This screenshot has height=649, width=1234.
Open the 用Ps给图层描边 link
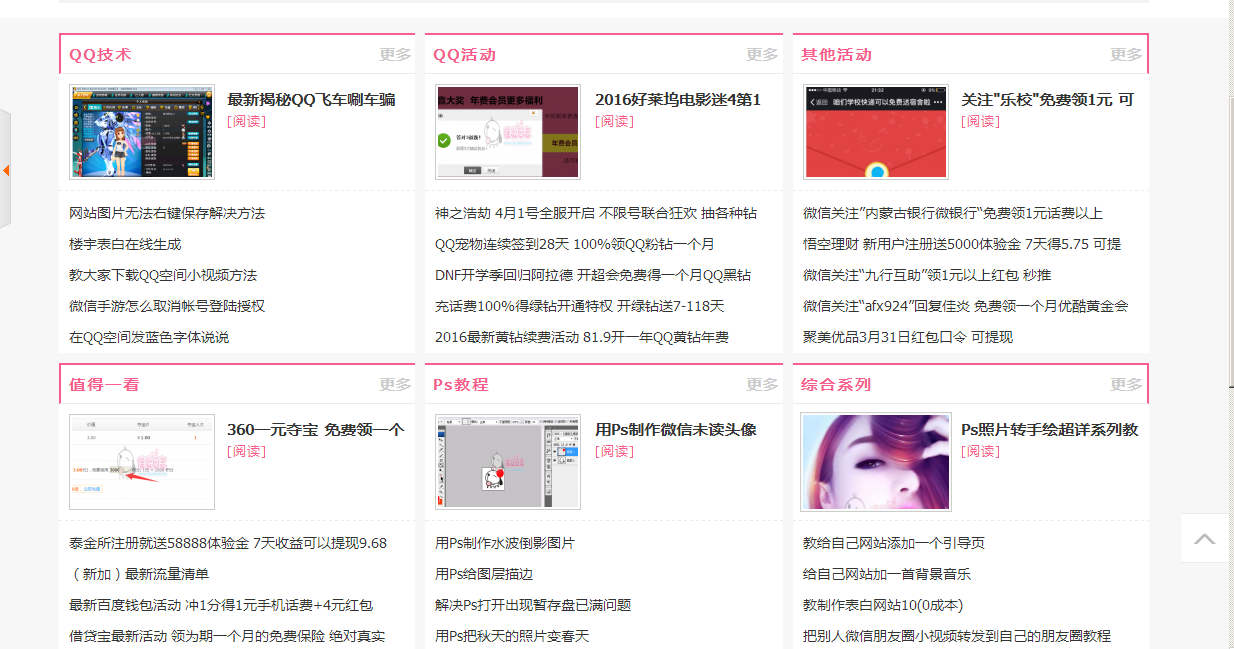click(x=484, y=574)
